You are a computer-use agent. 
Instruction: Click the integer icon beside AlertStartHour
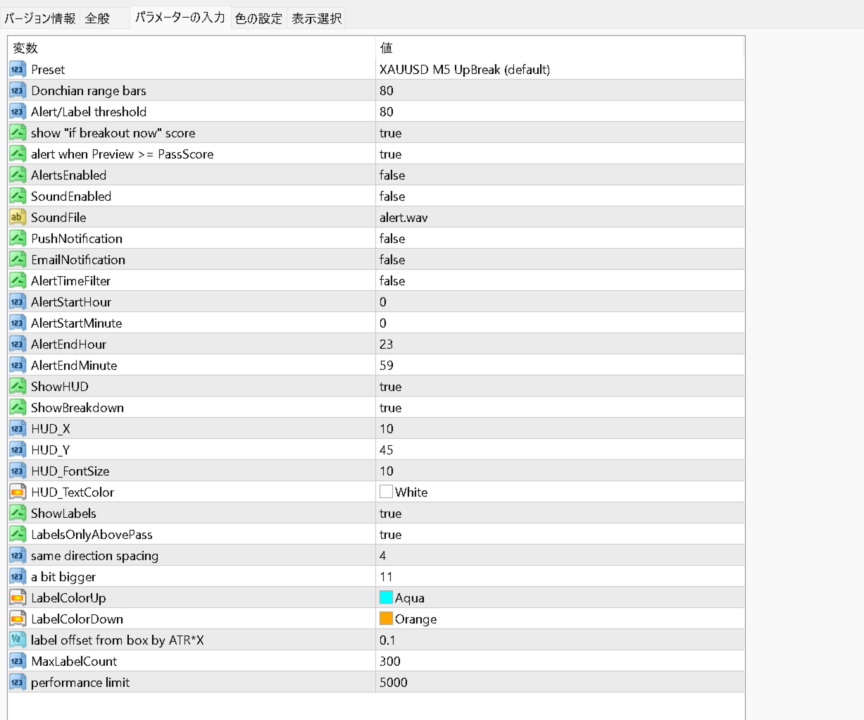point(17,302)
